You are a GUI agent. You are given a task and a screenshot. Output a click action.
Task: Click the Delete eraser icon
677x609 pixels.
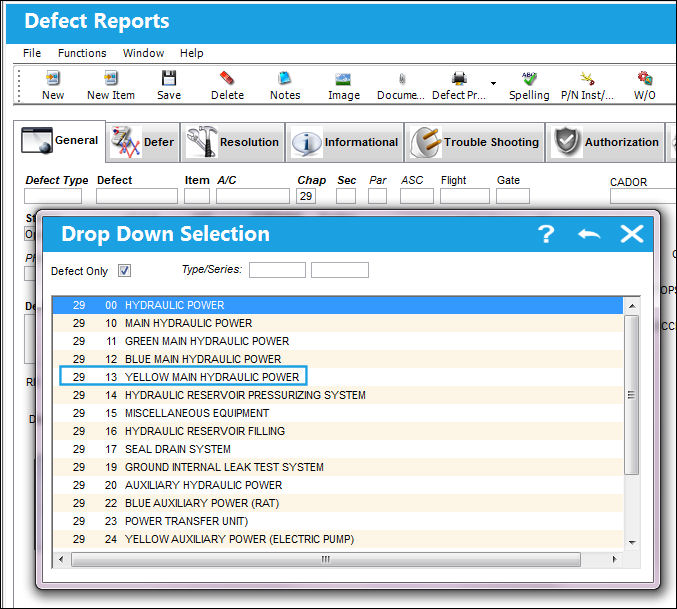click(227, 79)
